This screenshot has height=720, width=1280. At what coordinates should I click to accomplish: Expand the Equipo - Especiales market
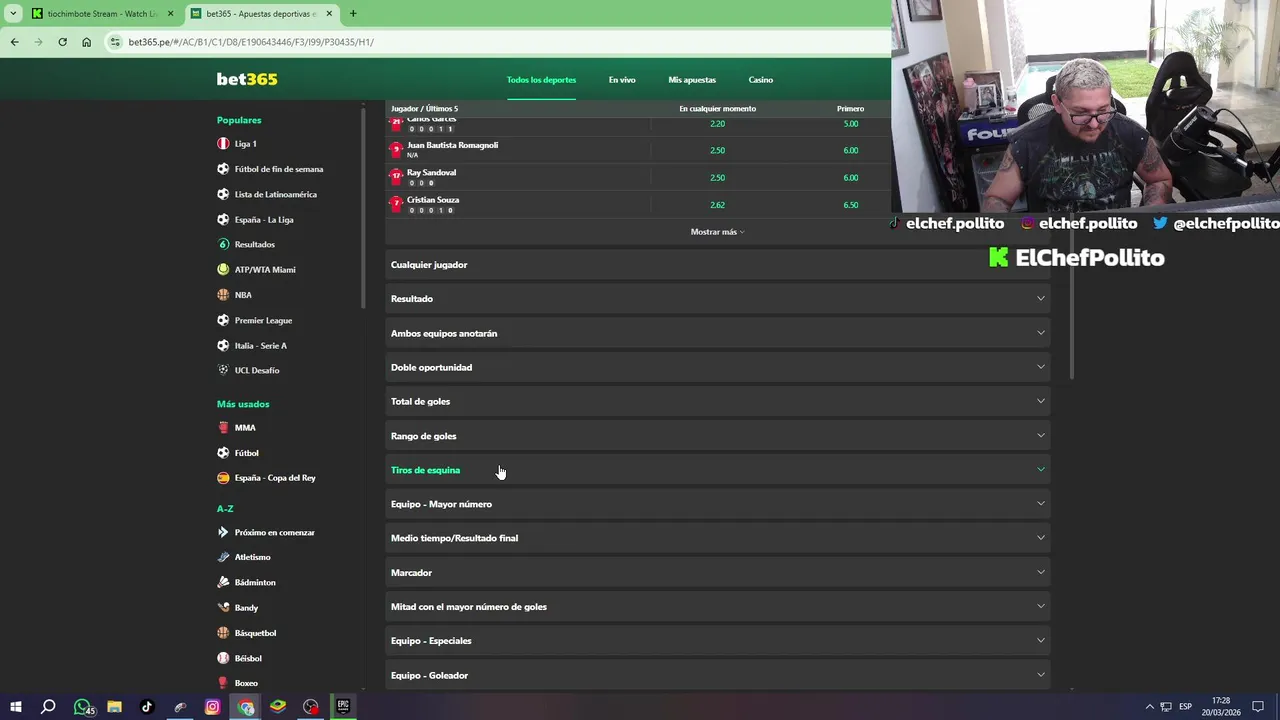[717, 641]
